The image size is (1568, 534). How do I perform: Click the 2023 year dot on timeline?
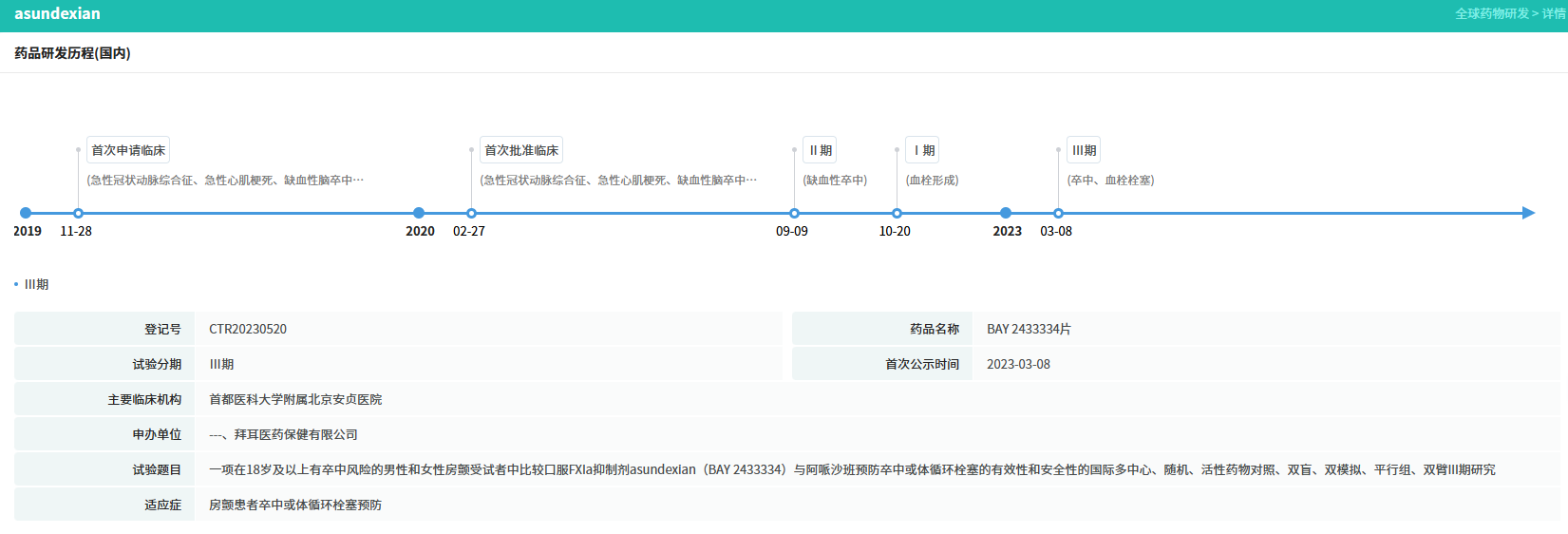click(x=1006, y=214)
